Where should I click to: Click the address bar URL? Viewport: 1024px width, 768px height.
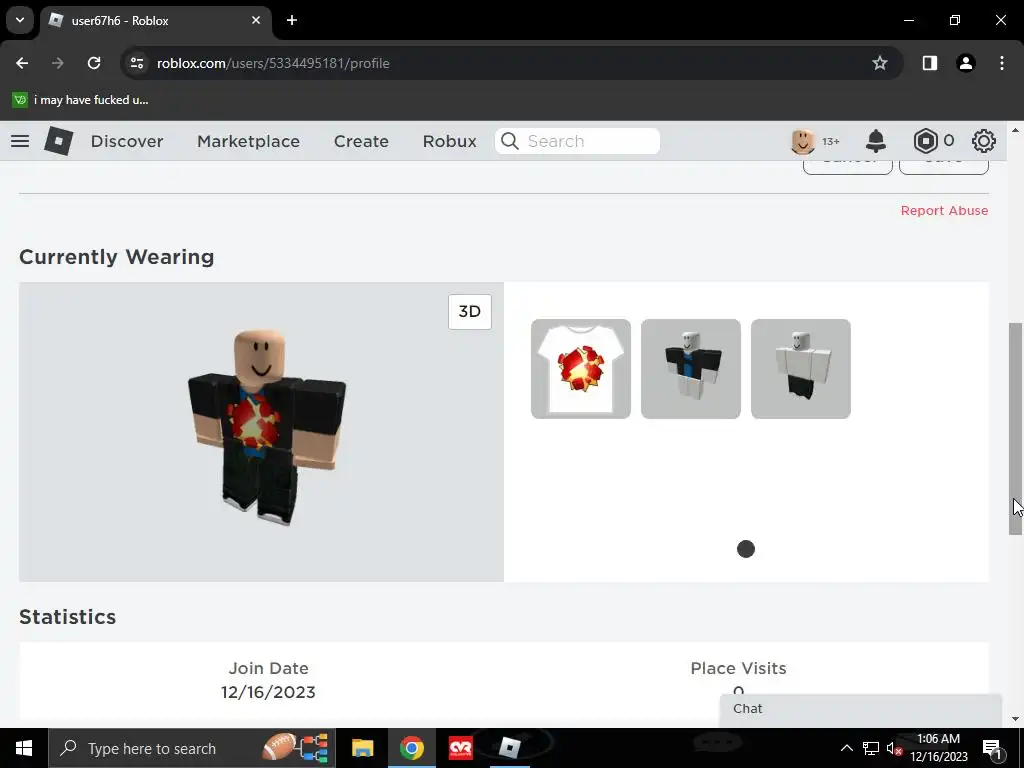tap(273, 63)
